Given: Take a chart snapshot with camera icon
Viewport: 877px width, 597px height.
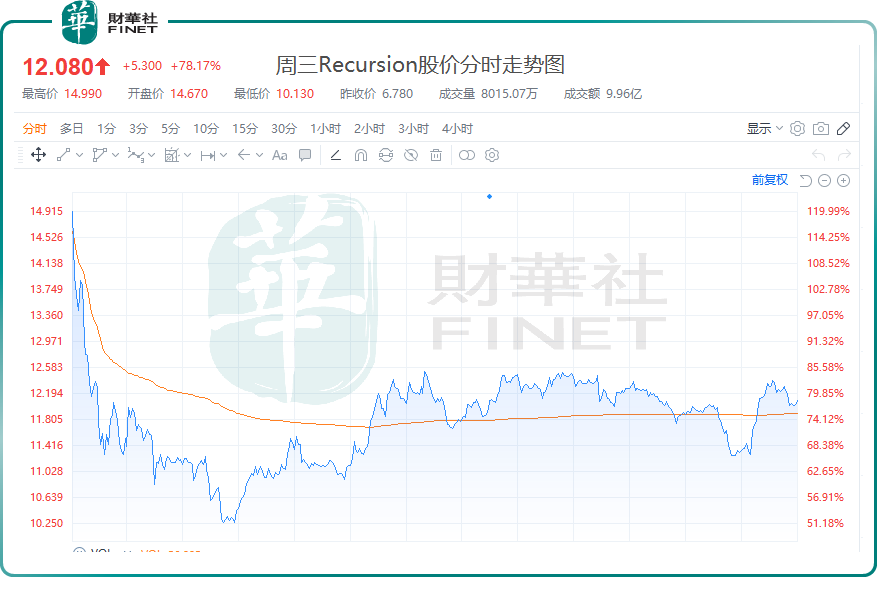Looking at the screenshot, I should tap(821, 129).
